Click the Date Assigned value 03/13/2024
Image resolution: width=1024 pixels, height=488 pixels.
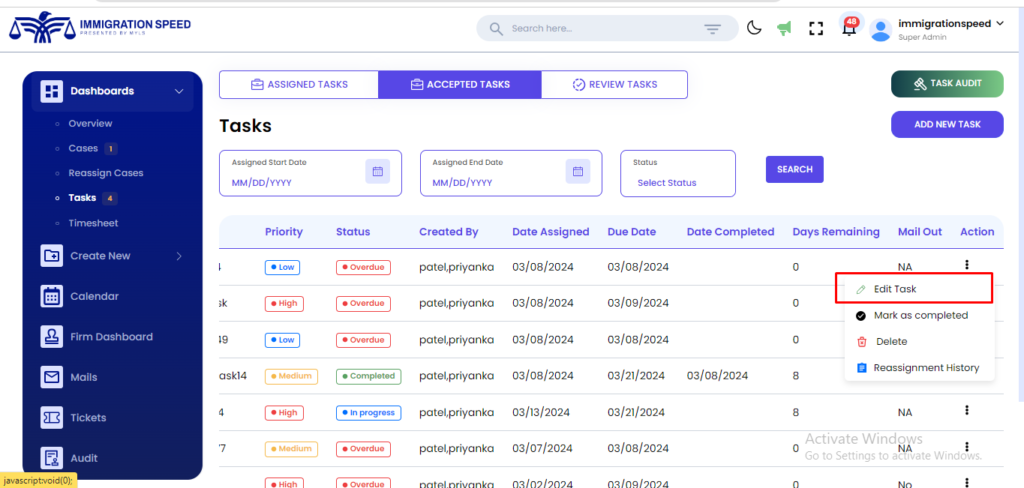coord(541,412)
